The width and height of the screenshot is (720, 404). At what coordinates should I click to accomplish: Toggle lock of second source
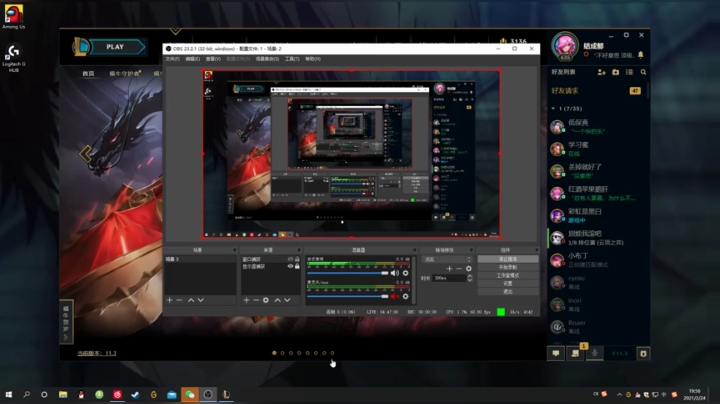point(297,266)
